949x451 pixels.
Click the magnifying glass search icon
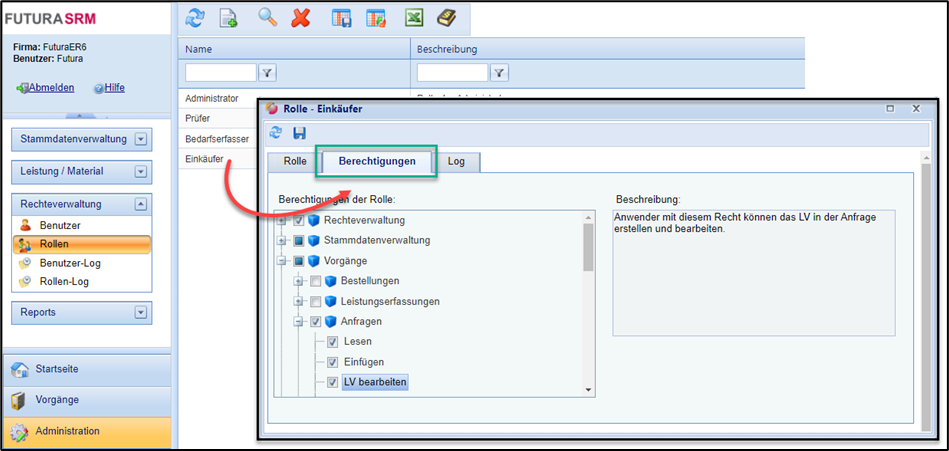pyautogui.click(x=267, y=18)
